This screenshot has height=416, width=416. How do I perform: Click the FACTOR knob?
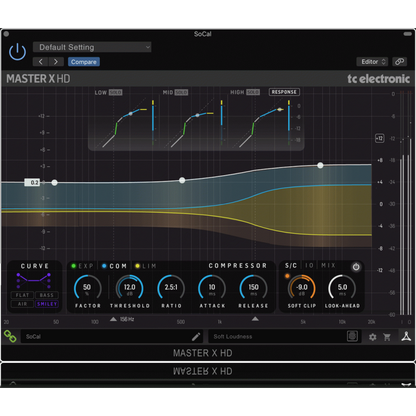coord(87,288)
